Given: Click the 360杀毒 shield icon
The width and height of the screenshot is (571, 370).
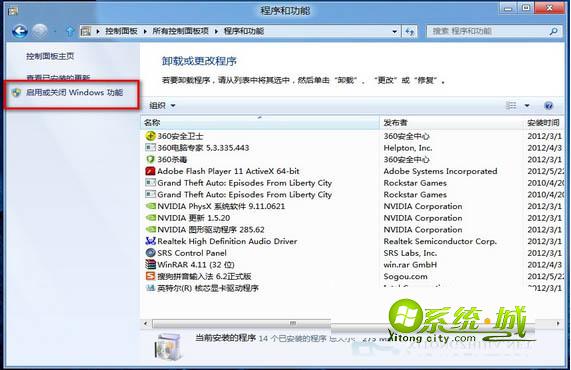Looking at the screenshot, I should pyautogui.click(x=150, y=159).
